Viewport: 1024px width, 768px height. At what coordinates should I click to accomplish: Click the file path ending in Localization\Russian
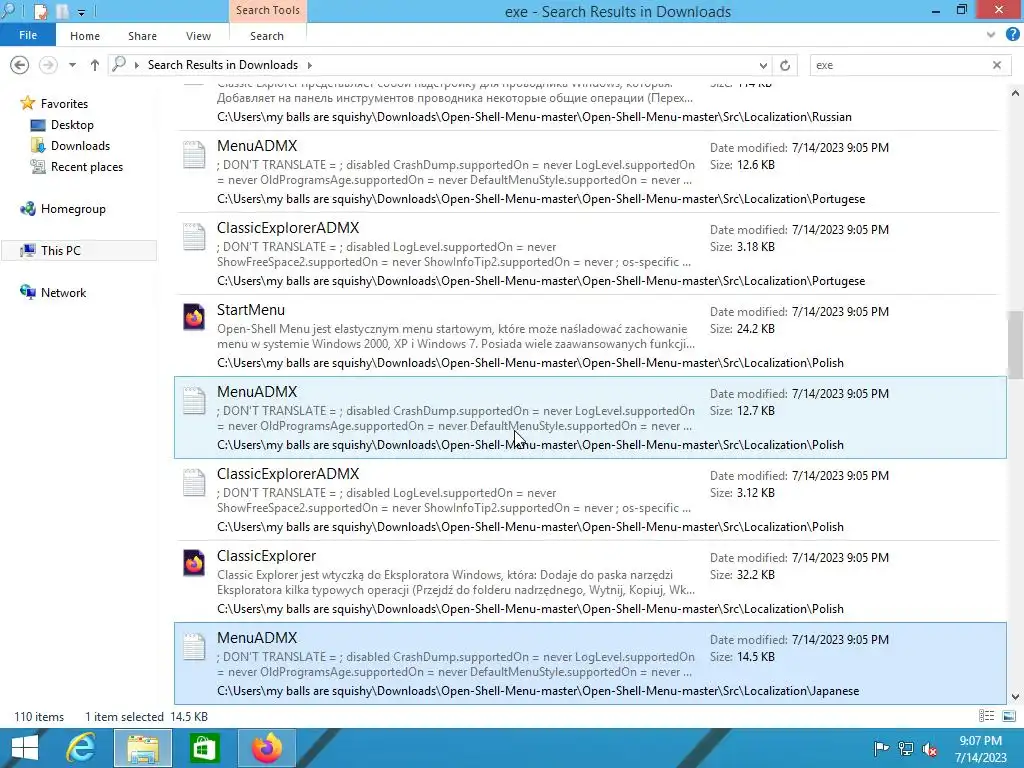point(534,117)
